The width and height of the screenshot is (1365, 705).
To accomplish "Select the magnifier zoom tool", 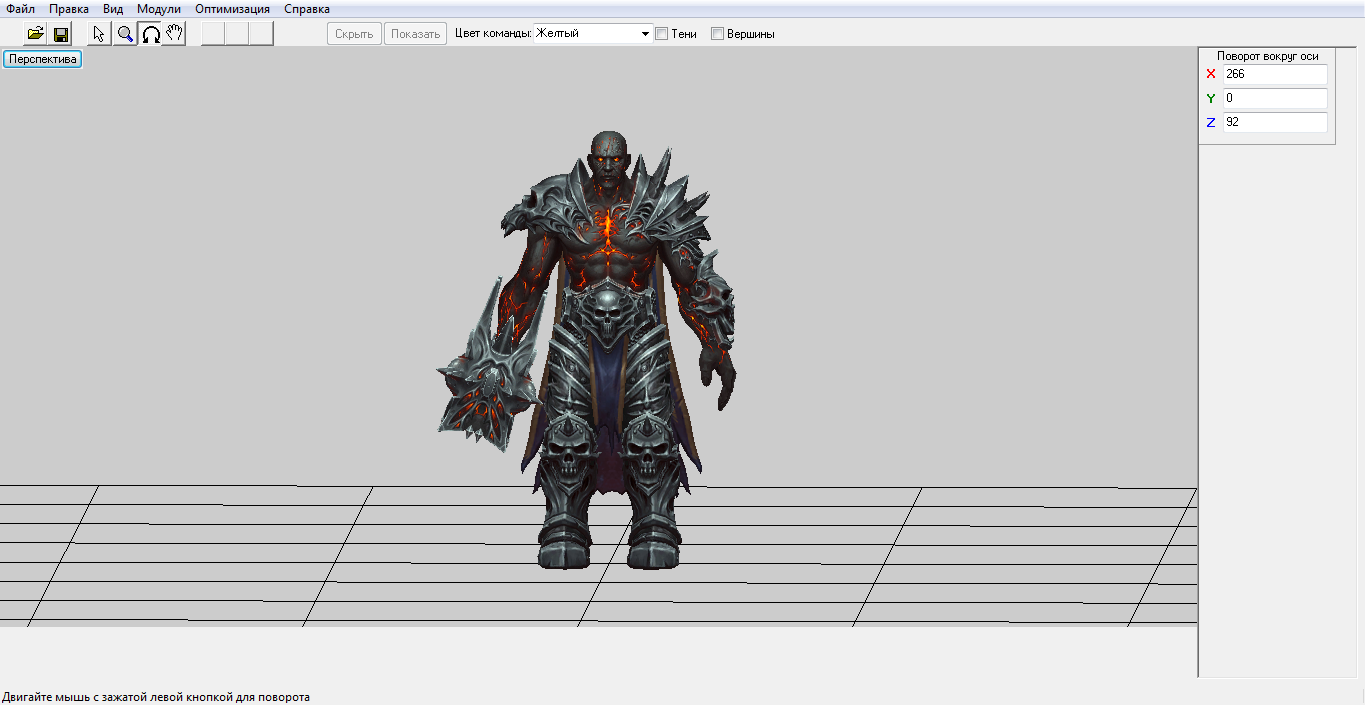I will 125,34.
